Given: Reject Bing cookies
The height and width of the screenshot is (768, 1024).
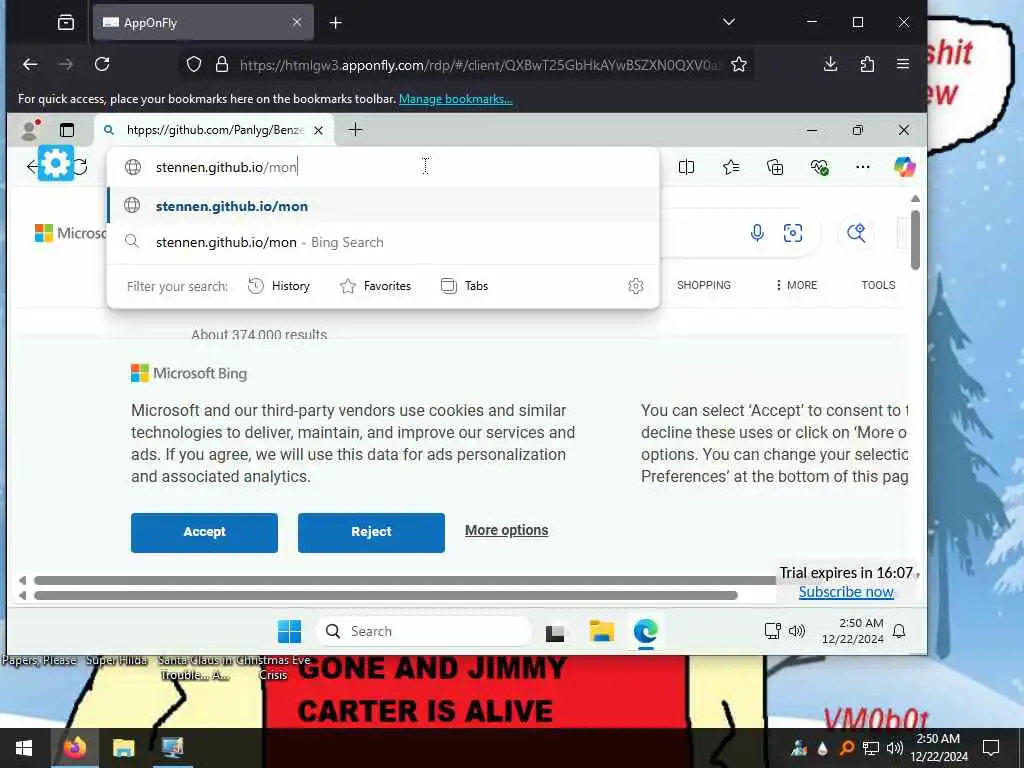Looking at the screenshot, I should 371,532.
